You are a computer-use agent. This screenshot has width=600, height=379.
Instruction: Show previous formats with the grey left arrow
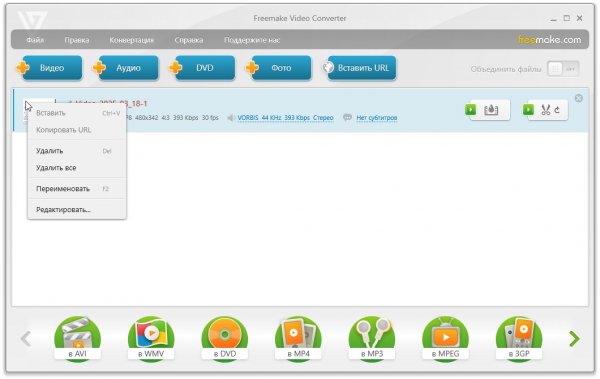coord(26,339)
